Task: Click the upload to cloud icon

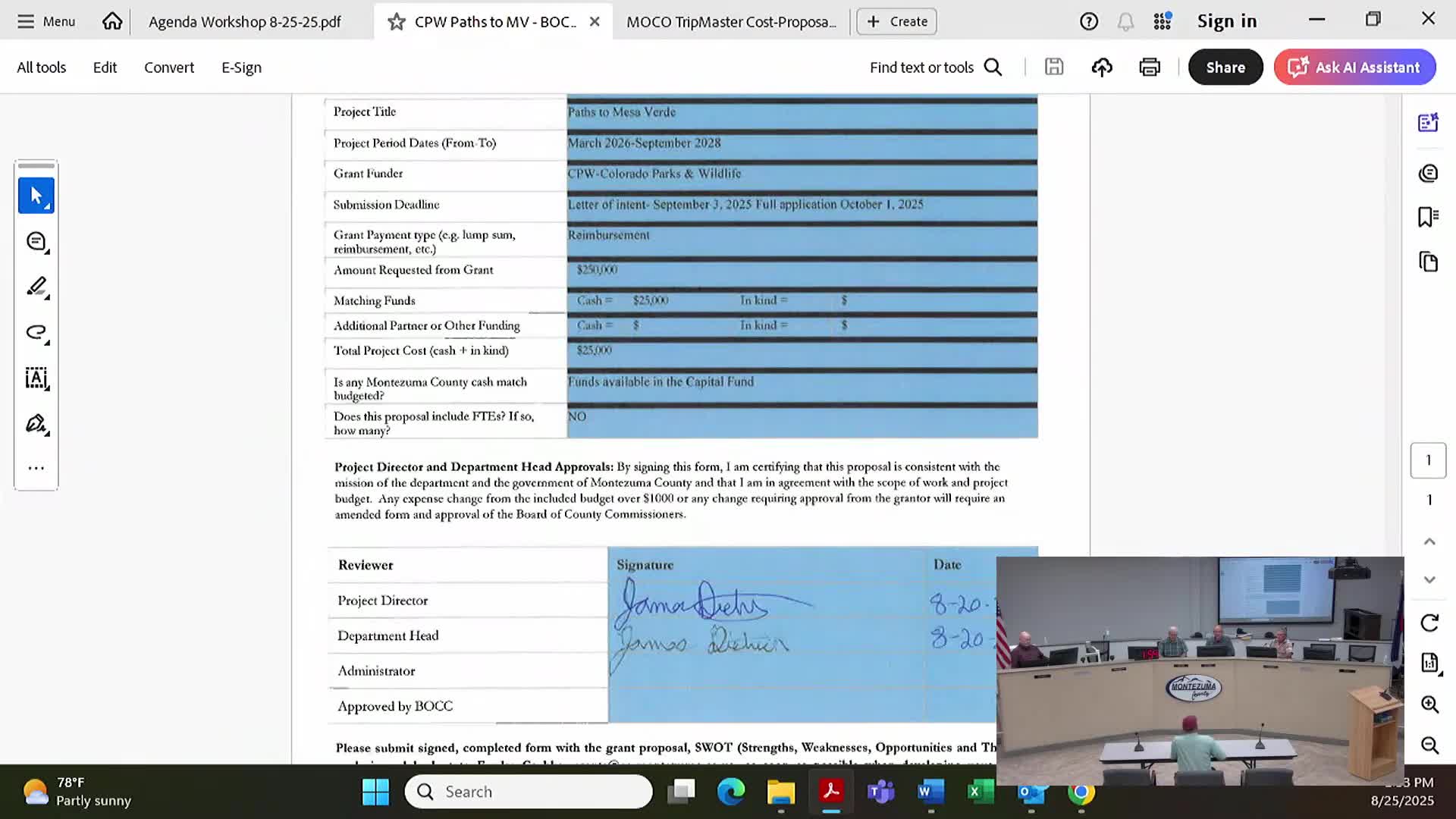Action: click(1101, 67)
